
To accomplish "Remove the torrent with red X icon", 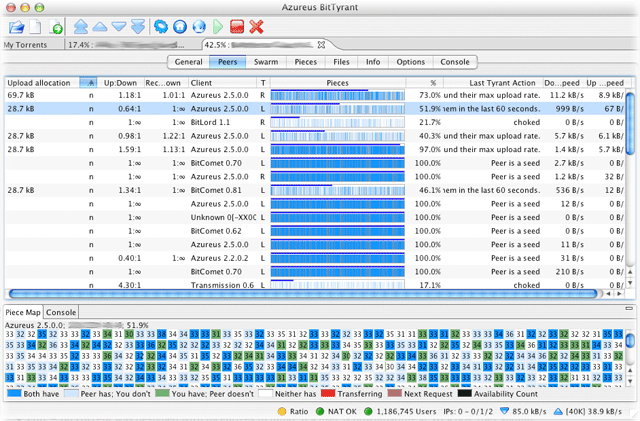I will pyautogui.click(x=256, y=27).
